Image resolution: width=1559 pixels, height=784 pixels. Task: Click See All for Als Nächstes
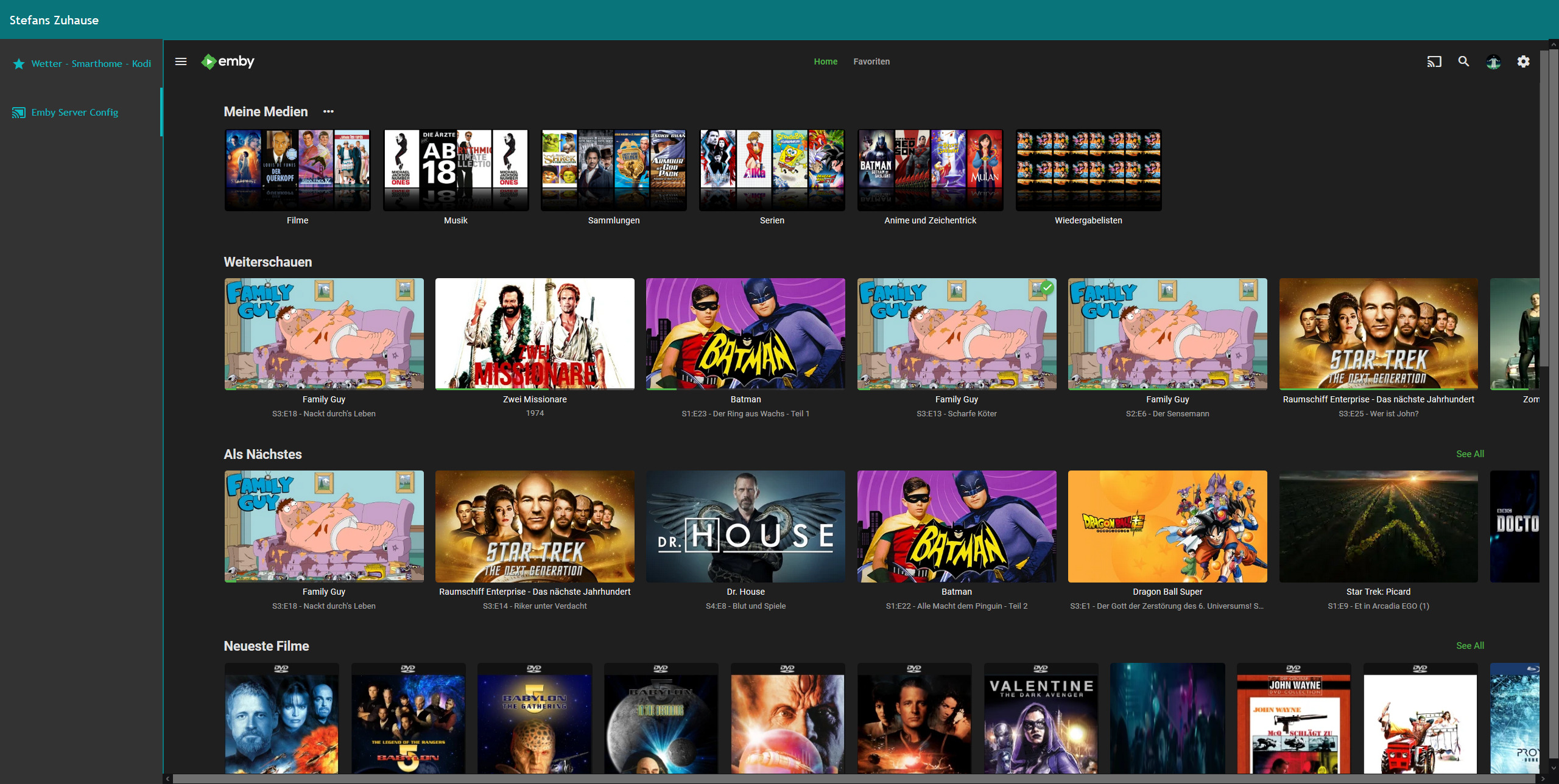pos(1470,454)
